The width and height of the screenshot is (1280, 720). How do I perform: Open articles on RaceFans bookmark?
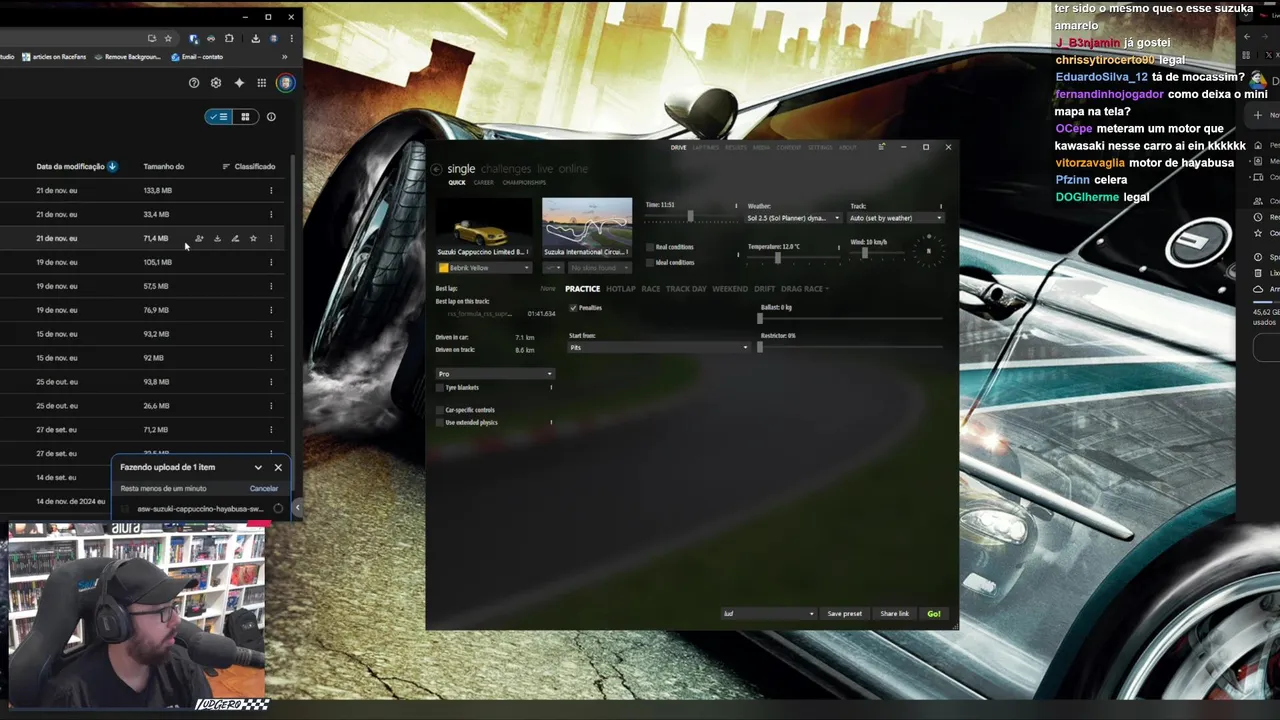pos(54,57)
